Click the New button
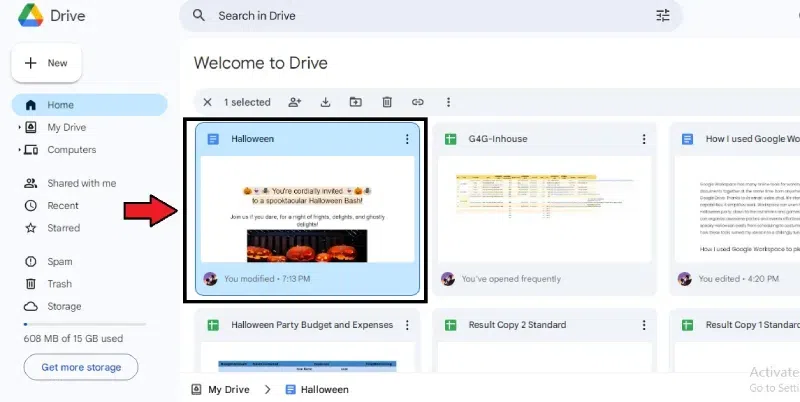800x402 pixels. point(46,63)
